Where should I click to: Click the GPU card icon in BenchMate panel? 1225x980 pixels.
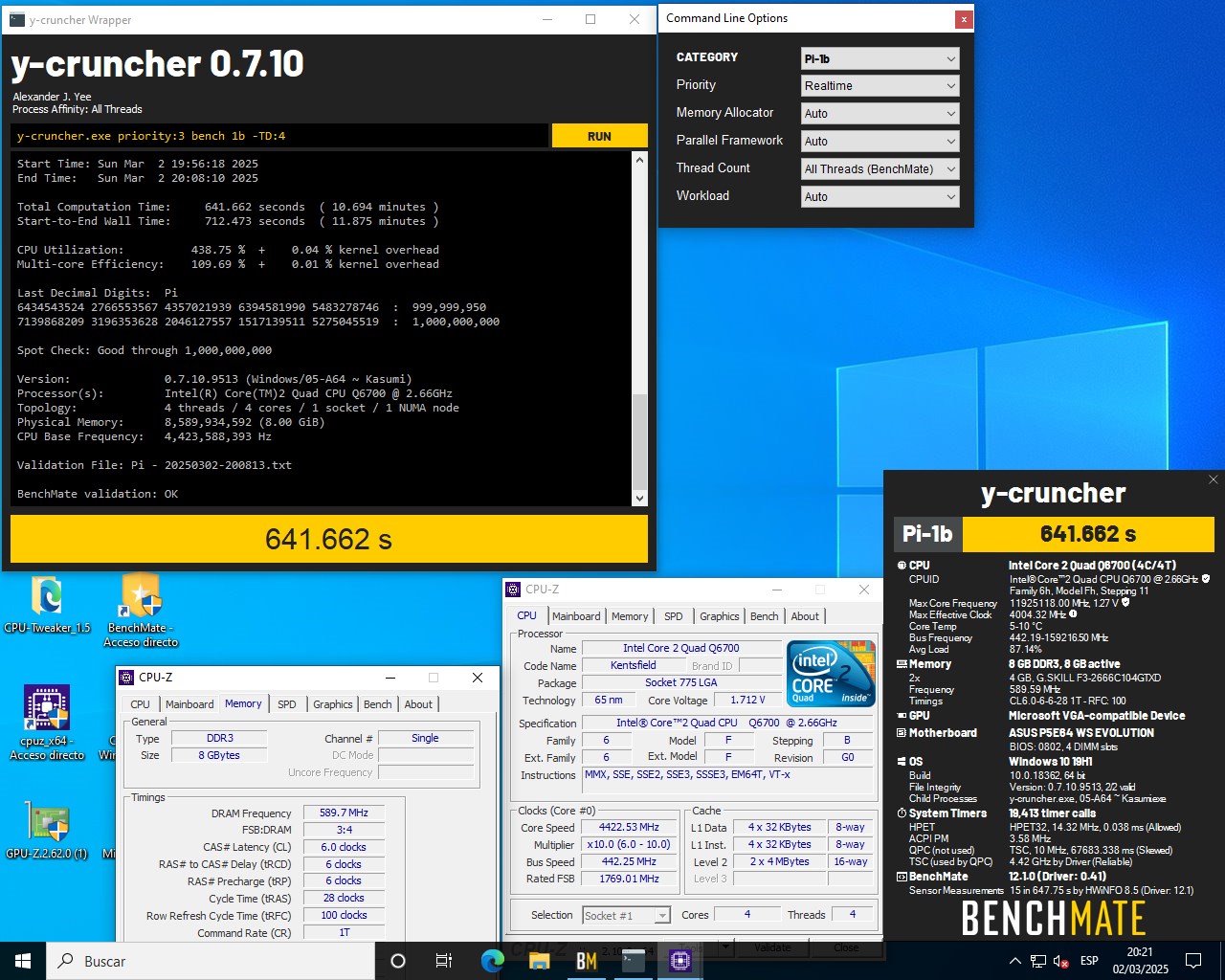(902, 716)
